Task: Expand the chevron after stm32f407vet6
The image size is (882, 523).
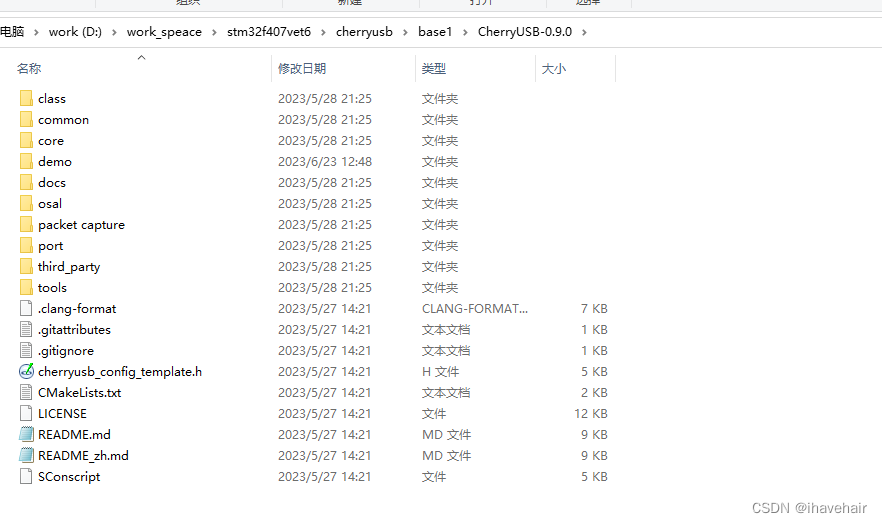Action: [323, 32]
